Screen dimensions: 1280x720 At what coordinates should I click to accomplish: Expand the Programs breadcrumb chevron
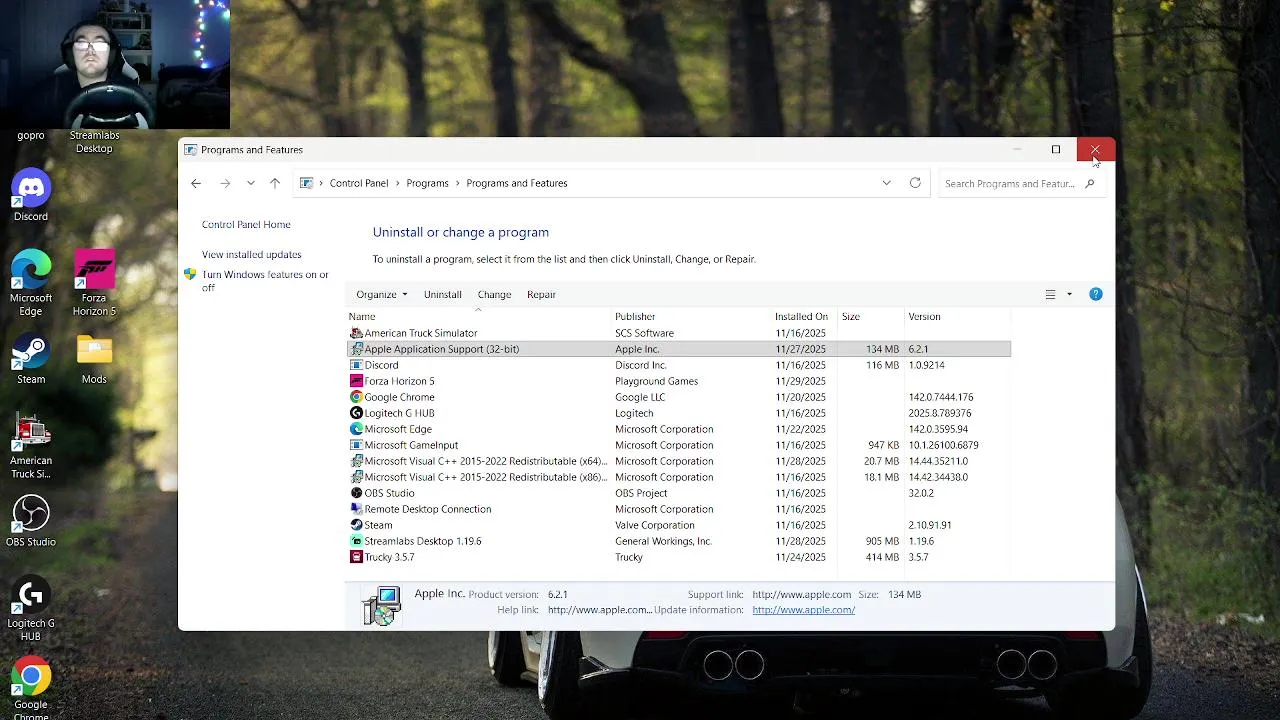(x=457, y=183)
